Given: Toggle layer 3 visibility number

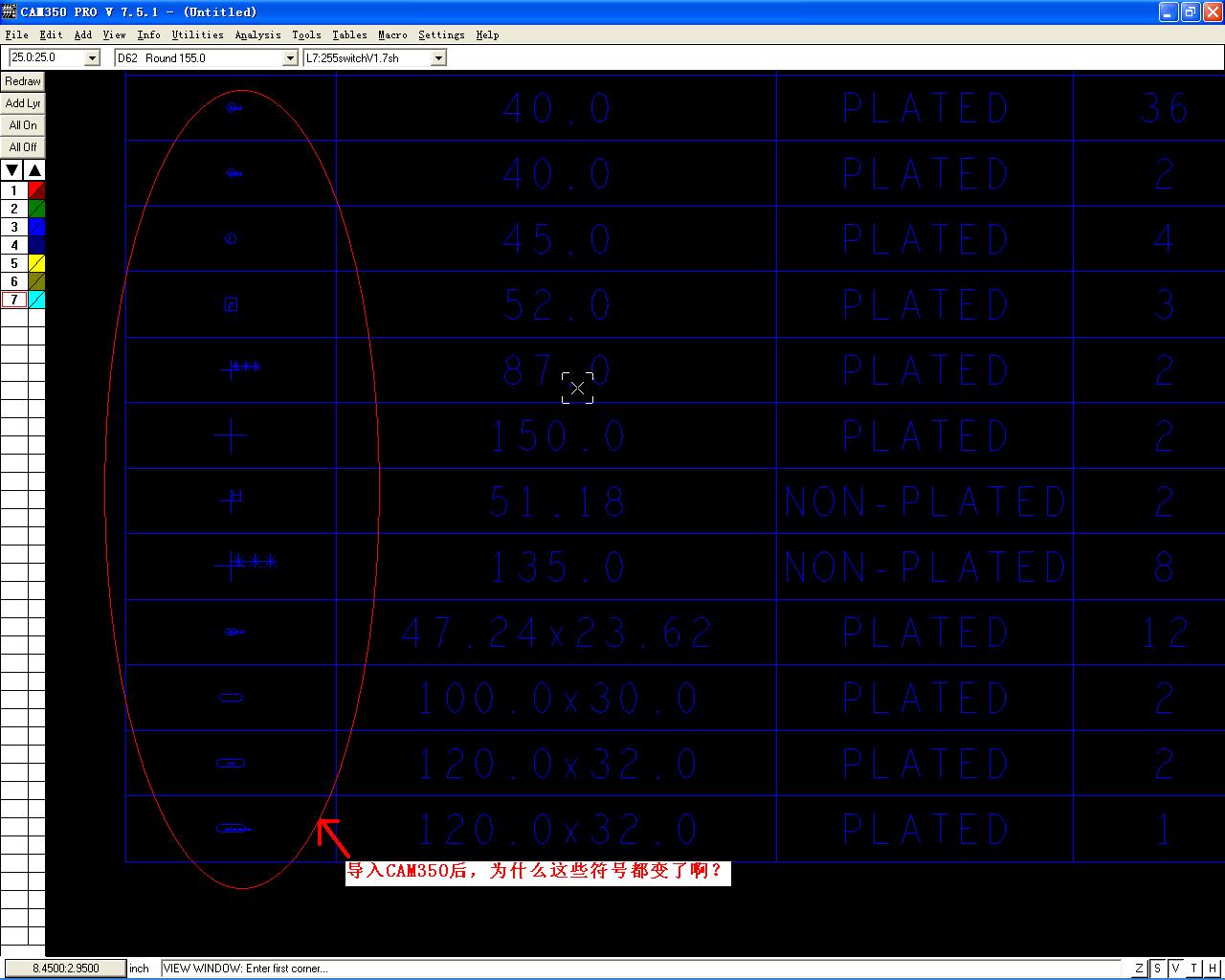Looking at the screenshot, I should coord(14,227).
